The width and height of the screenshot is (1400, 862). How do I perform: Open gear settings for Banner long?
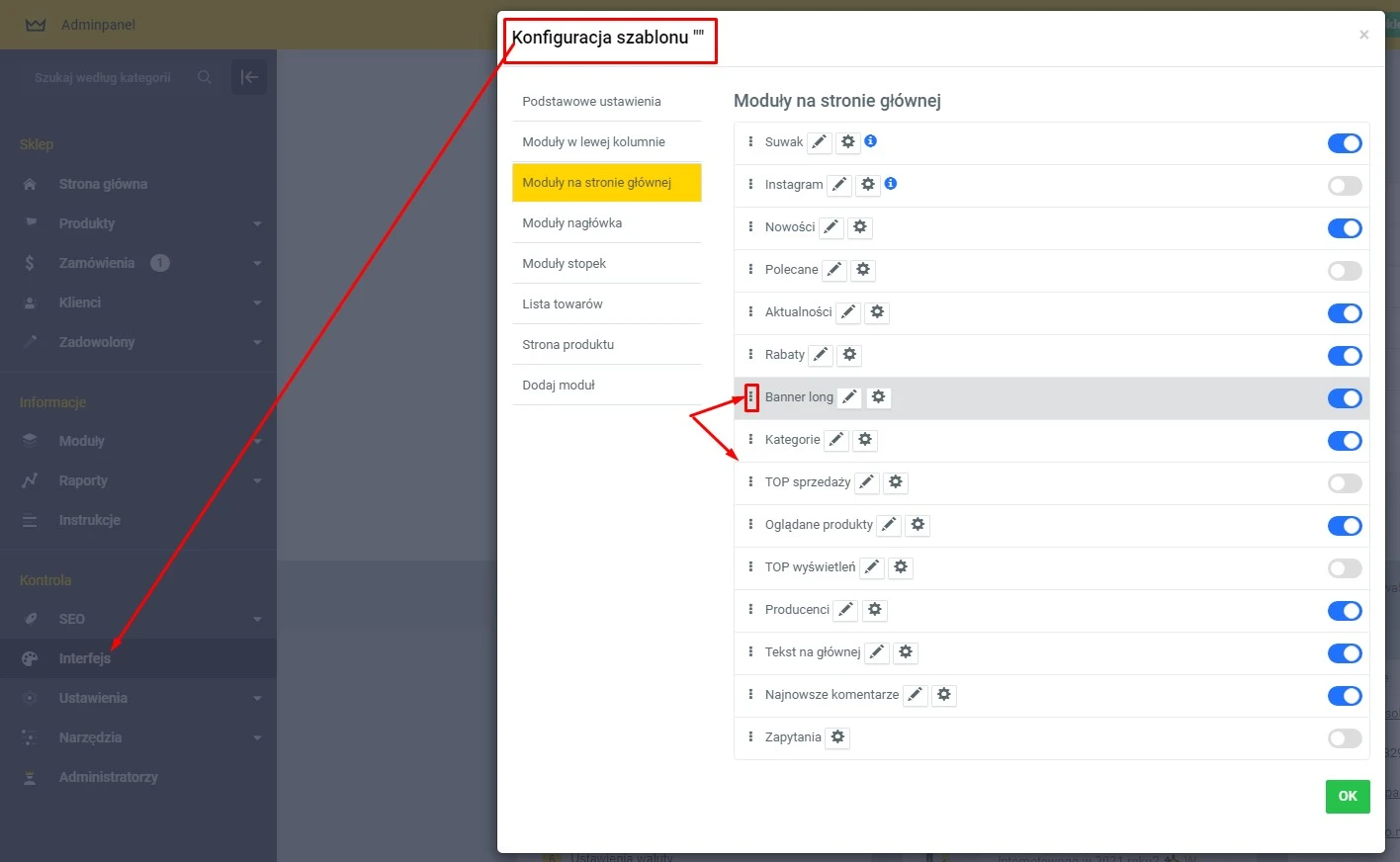[878, 397]
